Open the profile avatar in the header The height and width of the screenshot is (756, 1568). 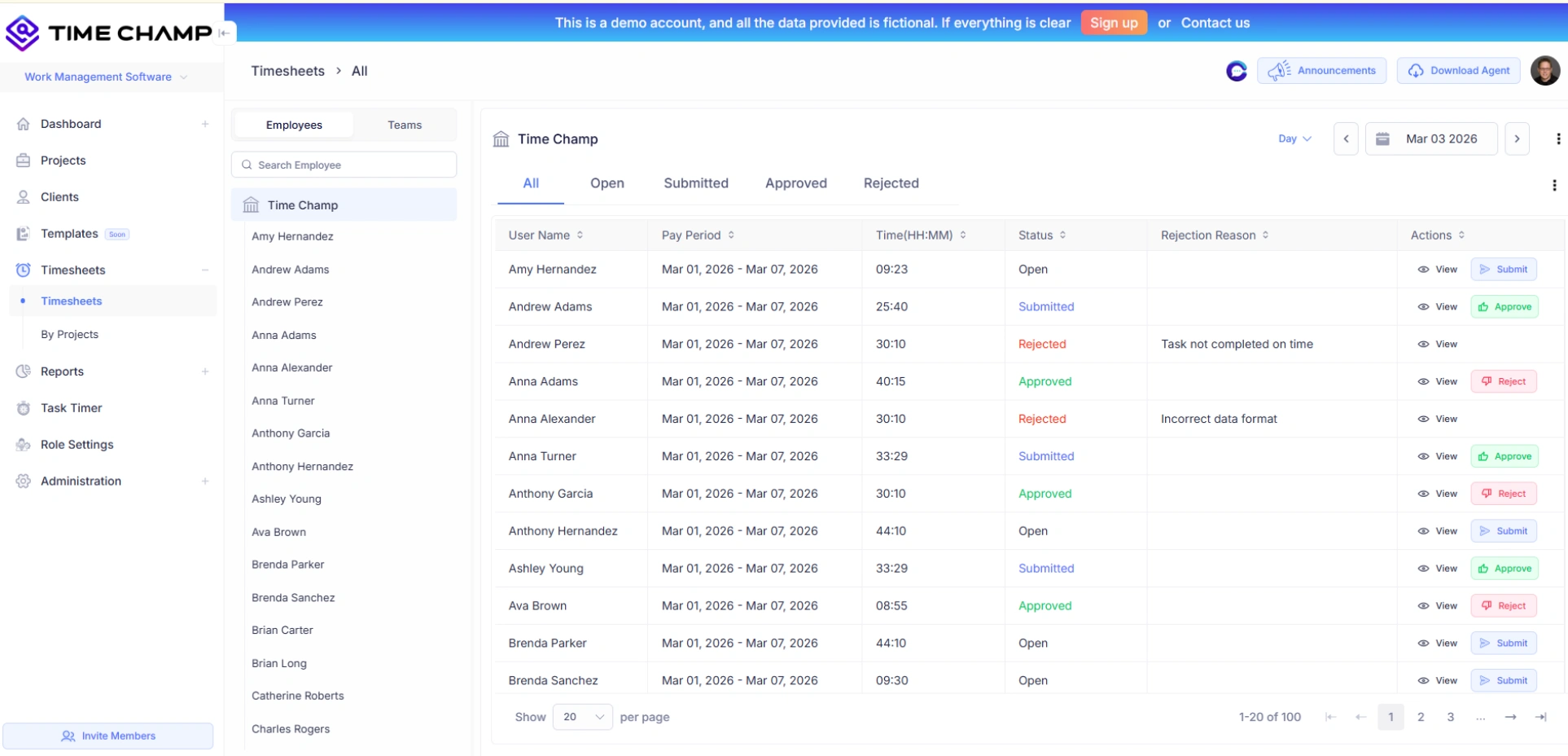(x=1544, y=70)
